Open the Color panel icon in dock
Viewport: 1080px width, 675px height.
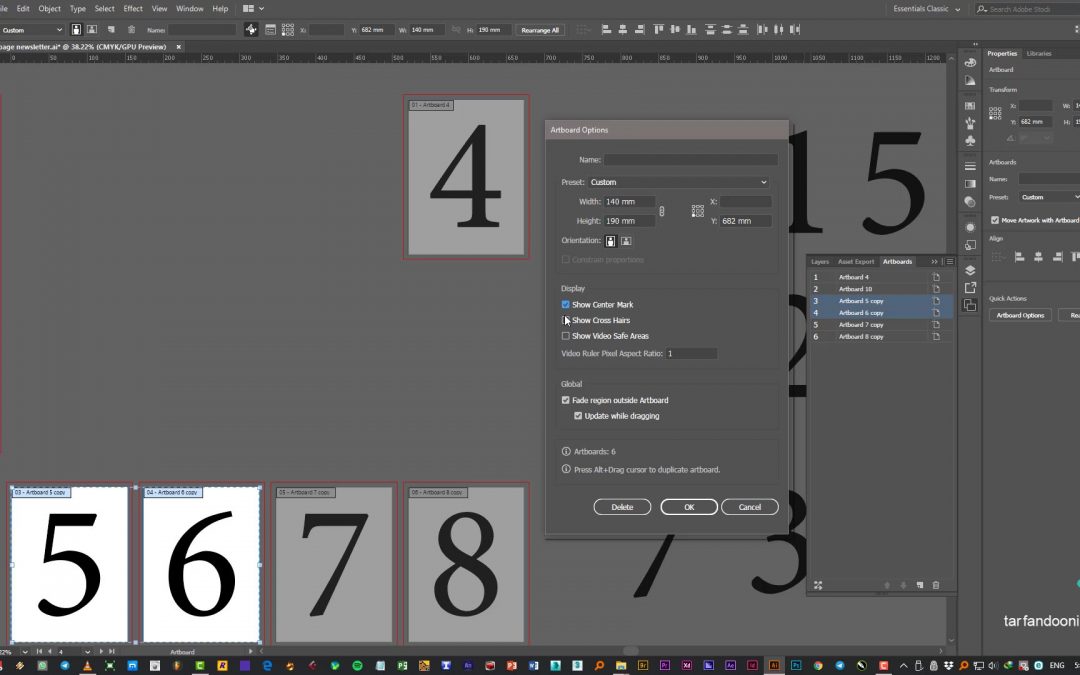(970, 63)
